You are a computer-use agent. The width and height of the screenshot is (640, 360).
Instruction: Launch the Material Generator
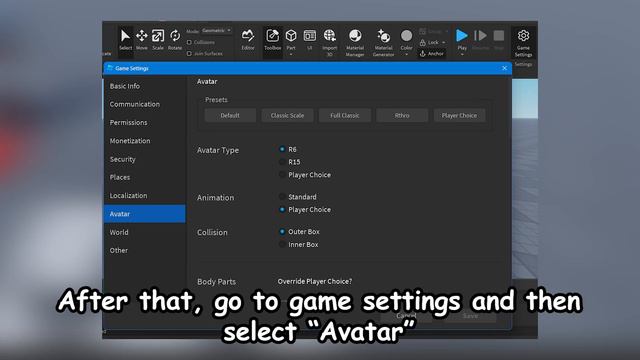(383, 42)
